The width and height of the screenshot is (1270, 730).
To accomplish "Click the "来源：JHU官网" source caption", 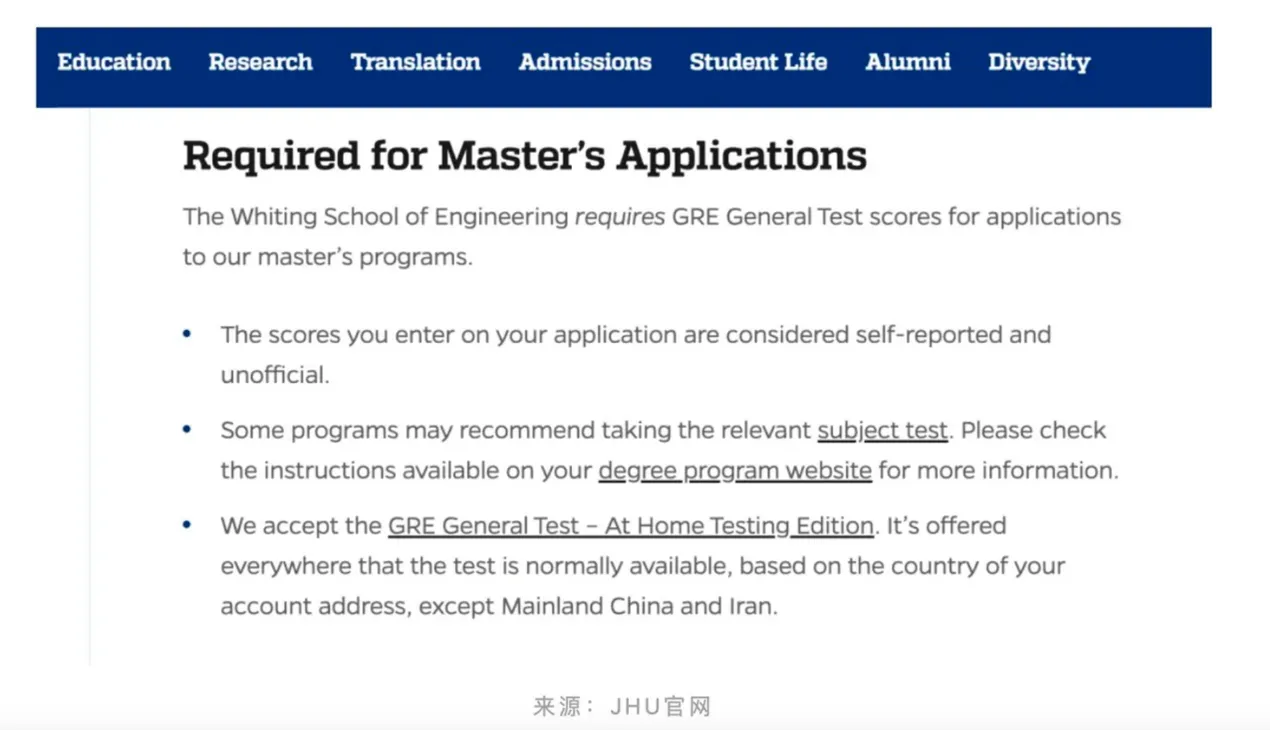I will pyautogui.click(x=622, y=707).
